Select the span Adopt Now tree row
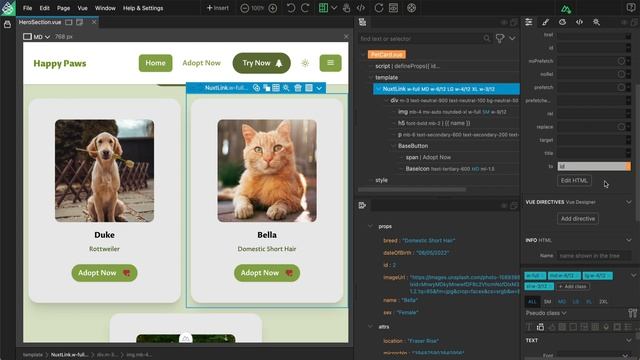This screenshot has width=640, height=360. (x=428, y=157)
